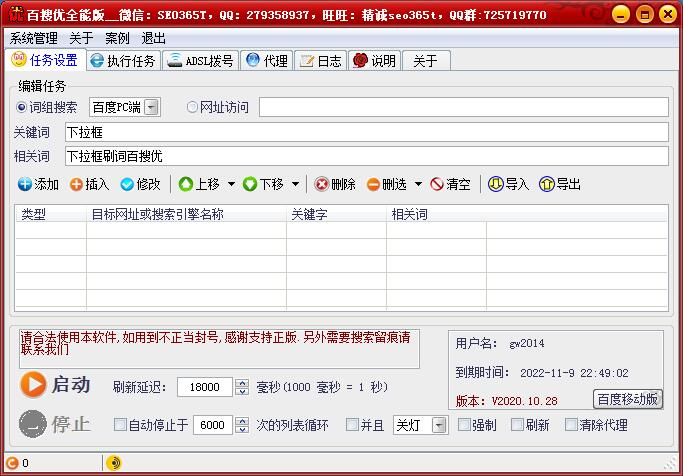Switch to the 代理 tab

pyautogui.click(x=267, y=61)
